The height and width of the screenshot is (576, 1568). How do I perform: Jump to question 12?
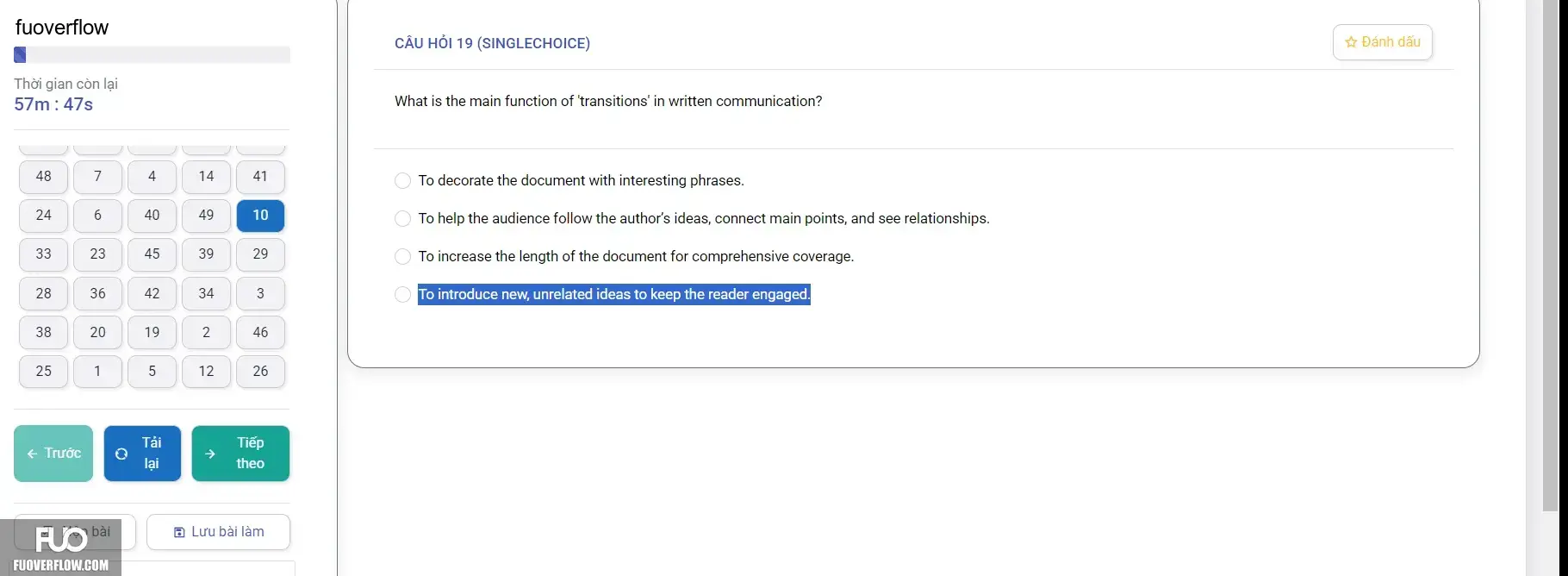[206, 372]
